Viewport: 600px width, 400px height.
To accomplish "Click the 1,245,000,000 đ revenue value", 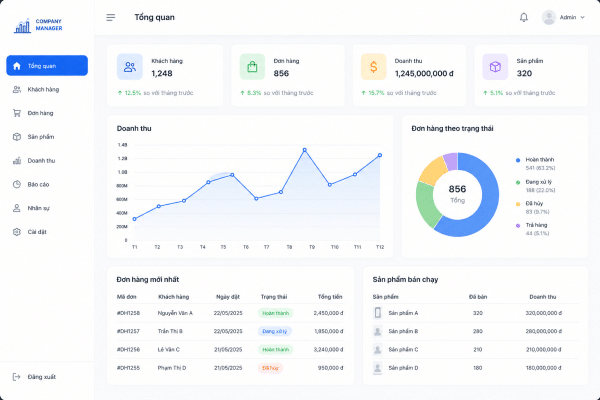I will point(424,73).
